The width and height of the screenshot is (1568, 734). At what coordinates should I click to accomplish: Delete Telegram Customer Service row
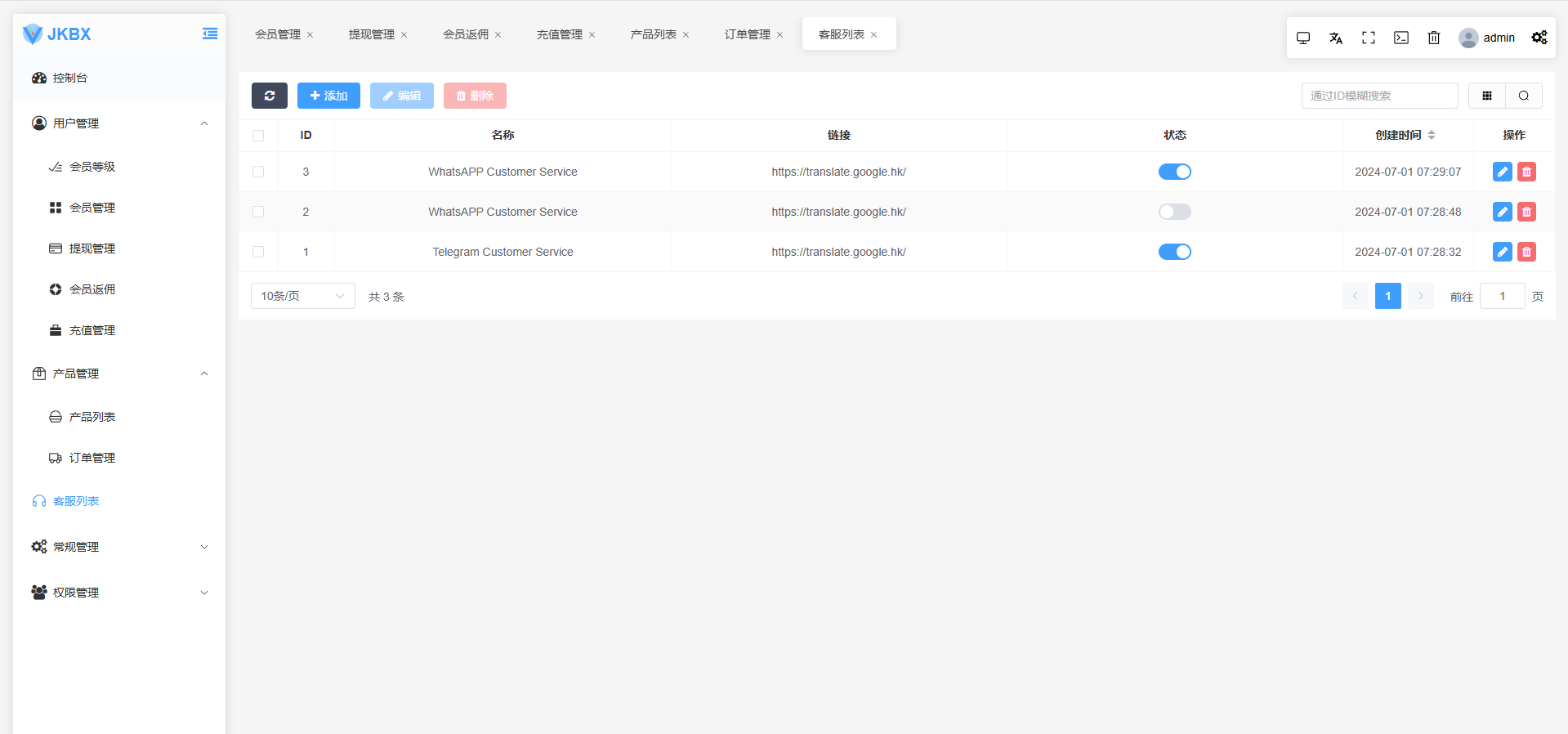coord(1526,252)
